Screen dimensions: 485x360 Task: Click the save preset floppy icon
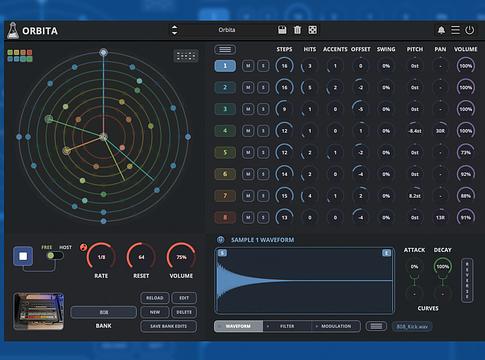pyautogui.click(x=282, y=30)
